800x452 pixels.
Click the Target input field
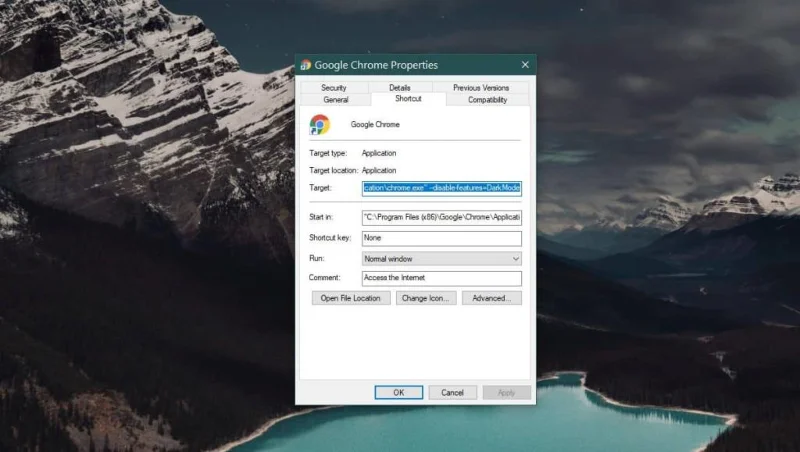pos(442,188)
